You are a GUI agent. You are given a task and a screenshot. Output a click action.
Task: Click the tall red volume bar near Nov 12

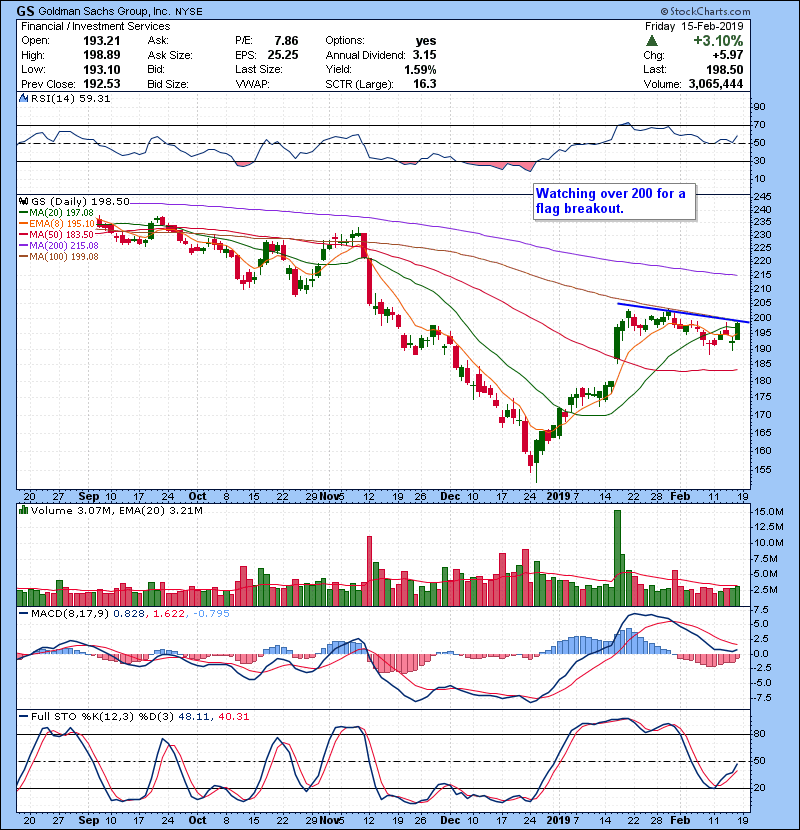point(369,571)
